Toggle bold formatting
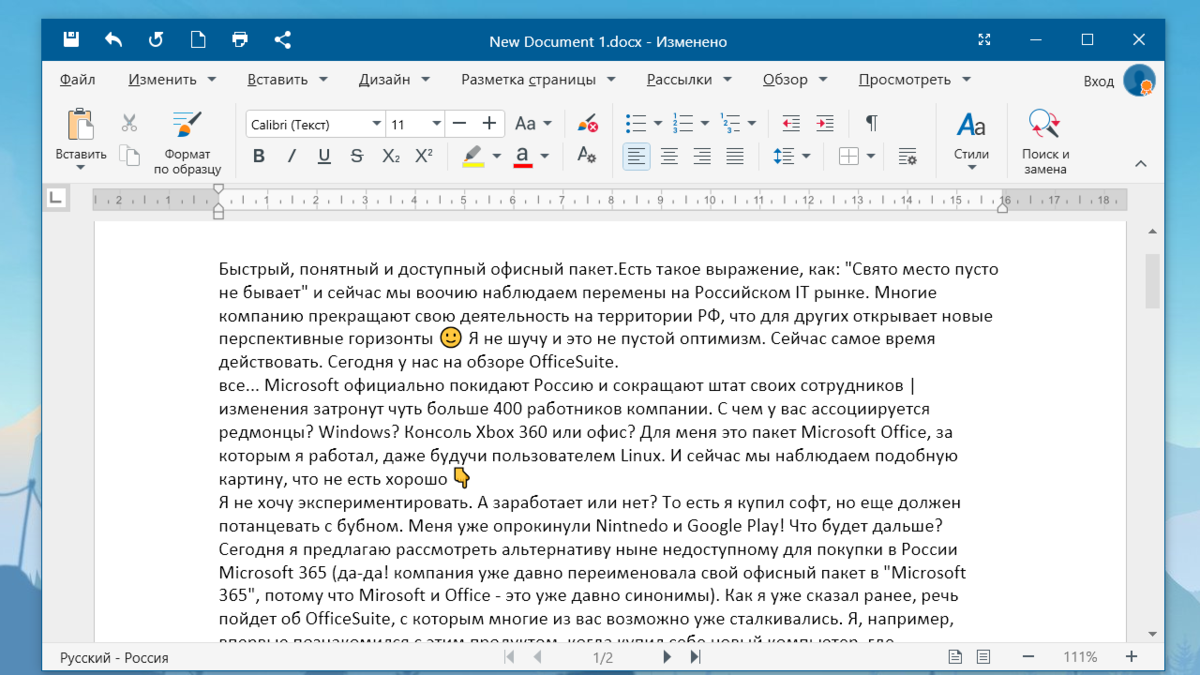Viewport: 1200px width, 675px height. point(259,156)
